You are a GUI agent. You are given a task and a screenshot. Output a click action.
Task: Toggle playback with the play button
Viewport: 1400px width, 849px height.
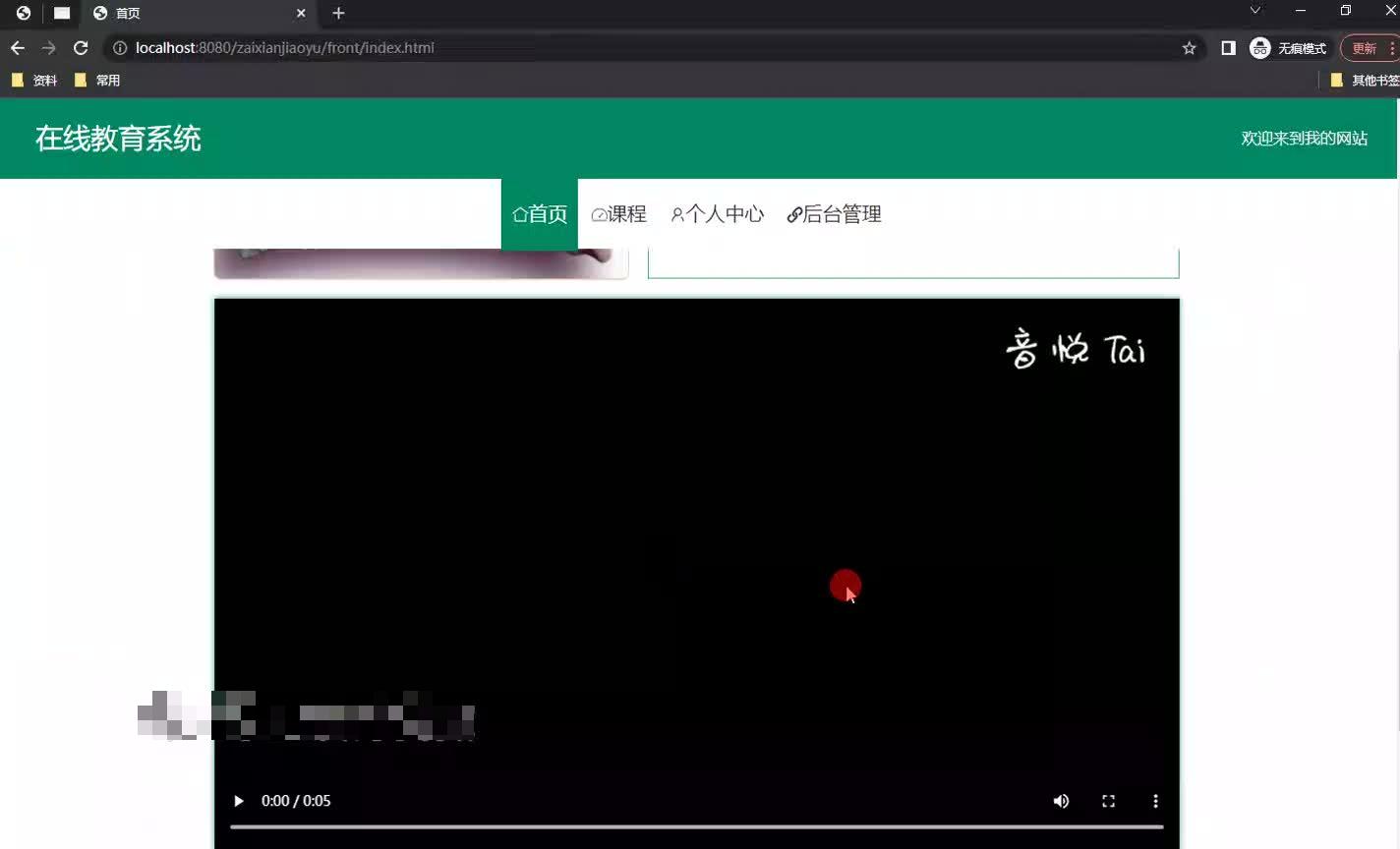coord(238,801)
